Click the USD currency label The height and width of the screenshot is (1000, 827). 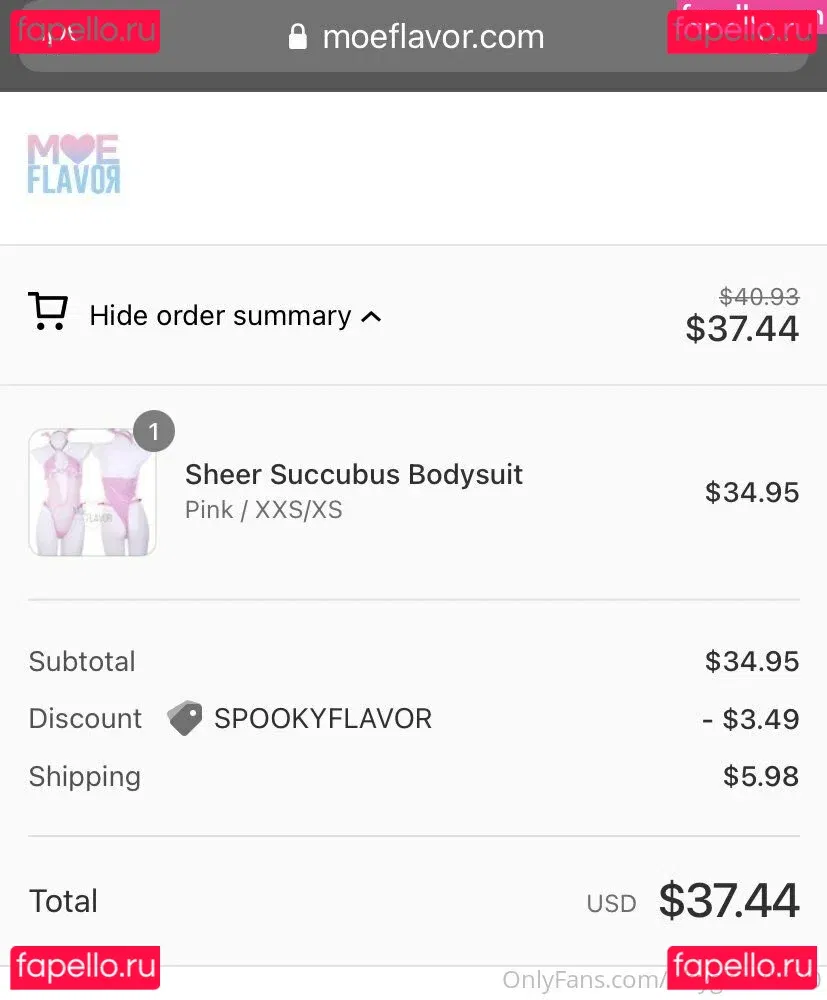point(611,903)
